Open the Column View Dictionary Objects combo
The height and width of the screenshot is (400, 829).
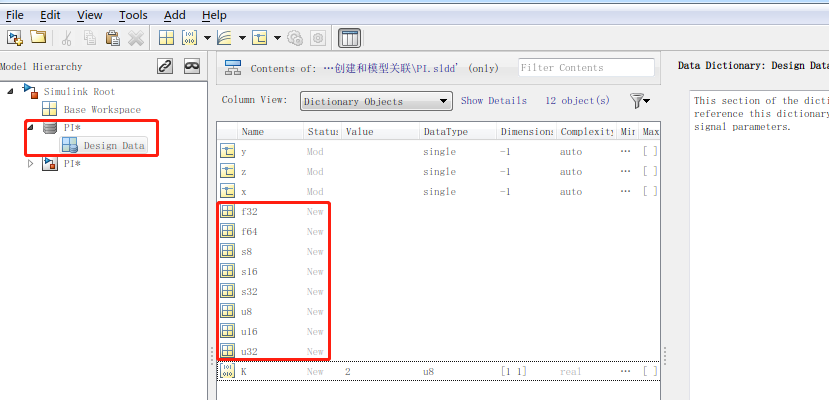[376, 101]
